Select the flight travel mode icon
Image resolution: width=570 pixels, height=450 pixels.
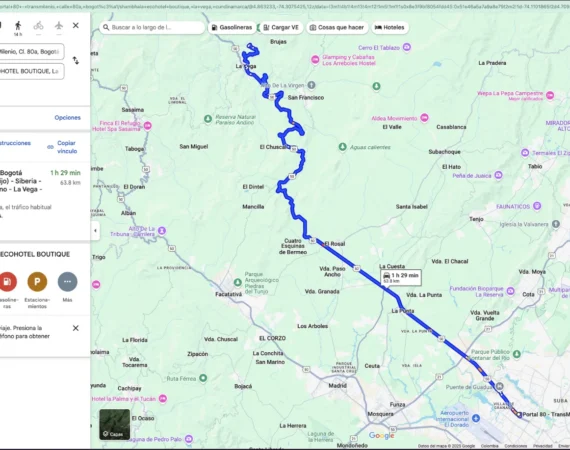tap(59, 26)
